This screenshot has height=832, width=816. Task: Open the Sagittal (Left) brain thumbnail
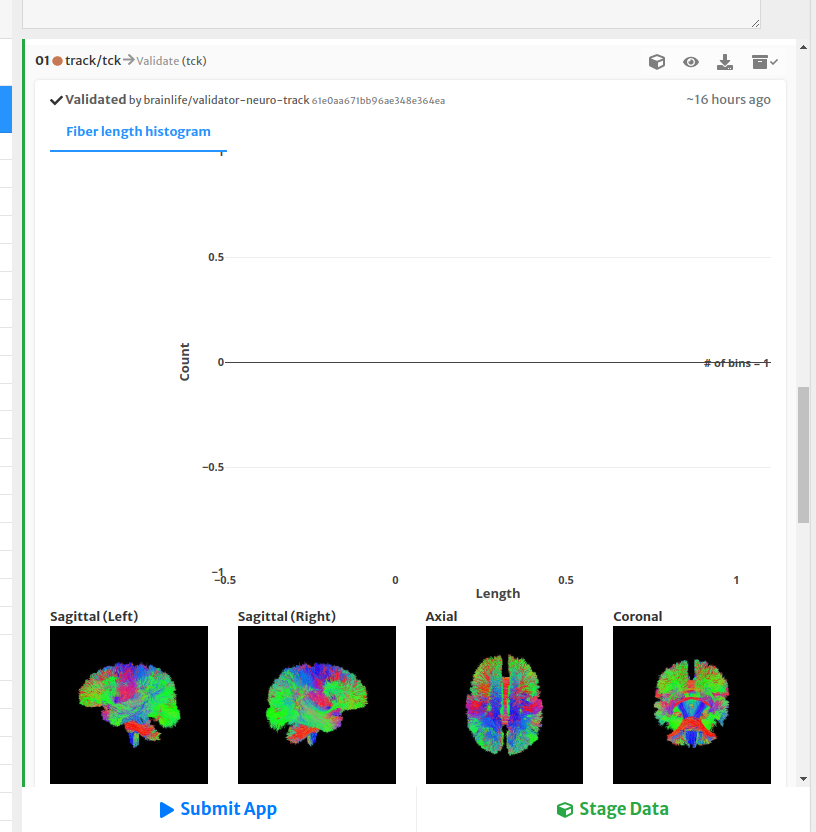[128, 704]
